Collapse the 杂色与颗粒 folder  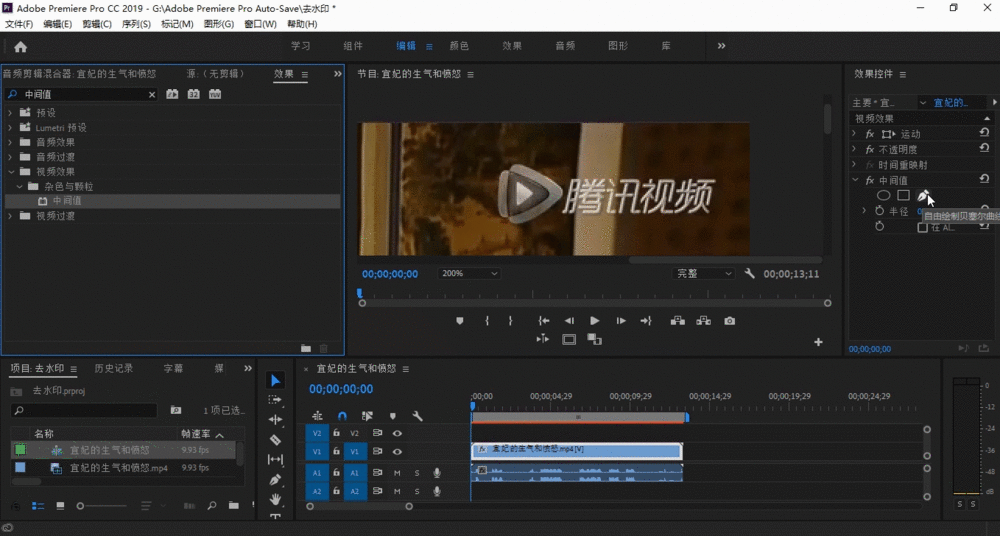point(19,186)
